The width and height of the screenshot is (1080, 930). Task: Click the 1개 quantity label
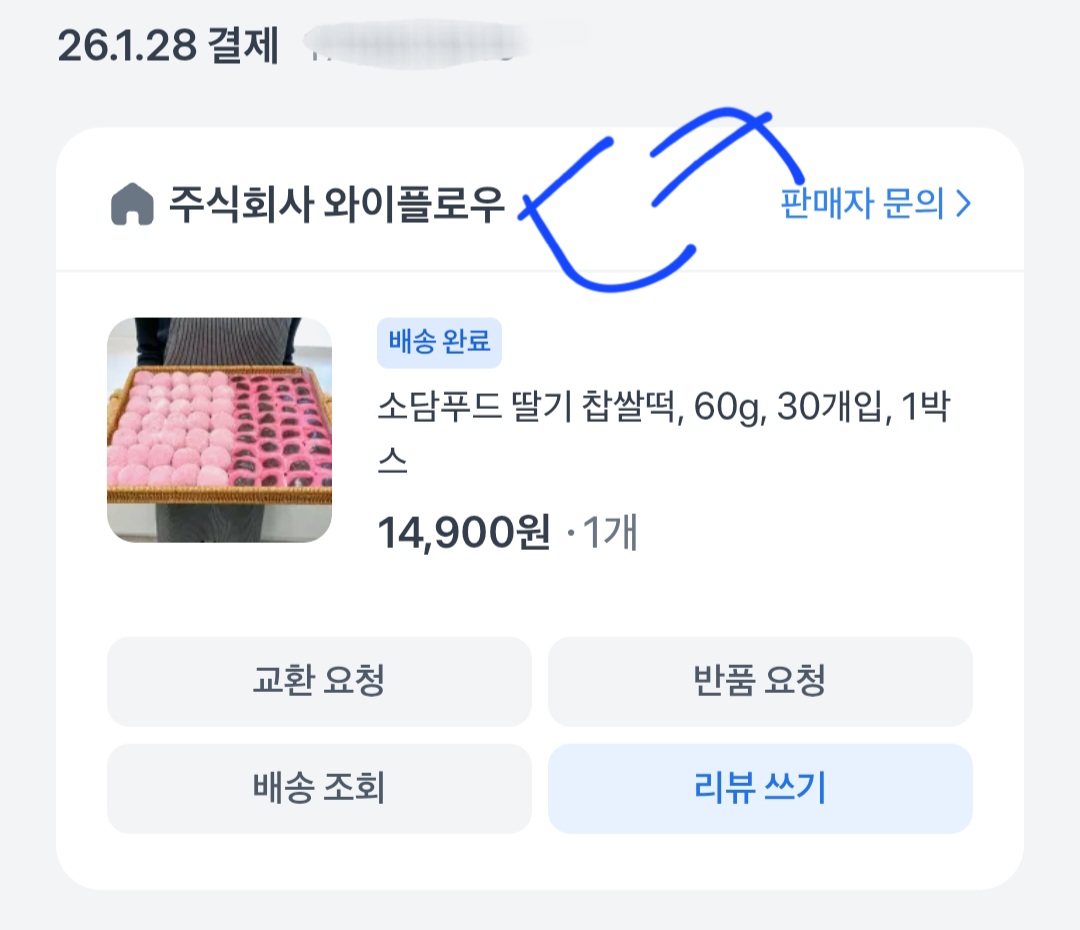(609, 534)
